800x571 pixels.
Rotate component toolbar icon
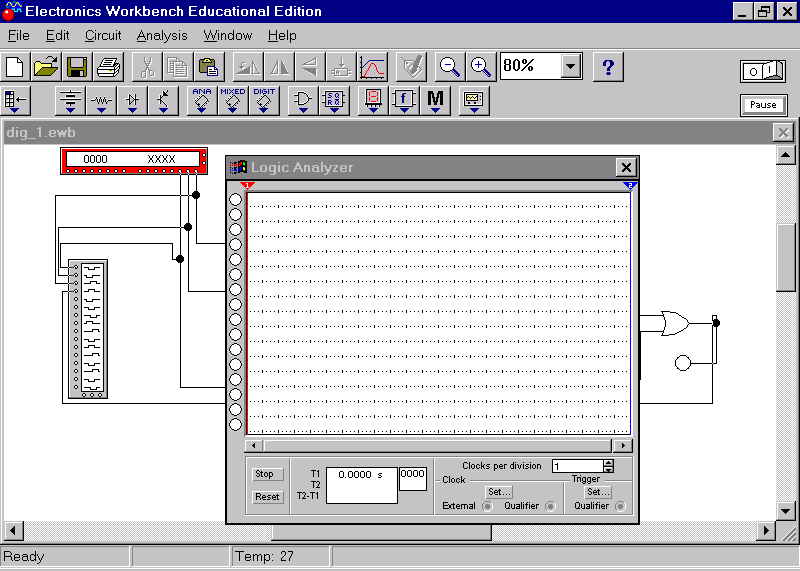click(248, 67)
